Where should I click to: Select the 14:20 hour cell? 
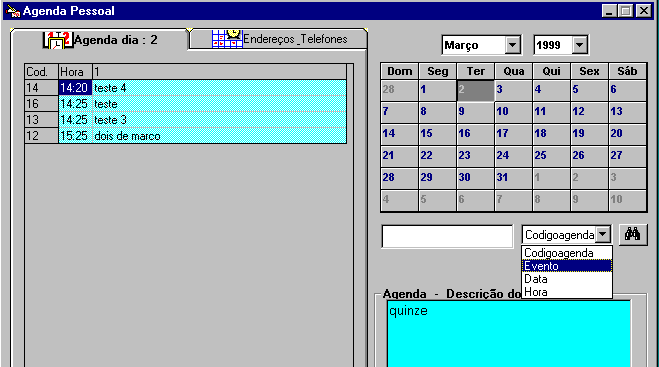(75, 88)
